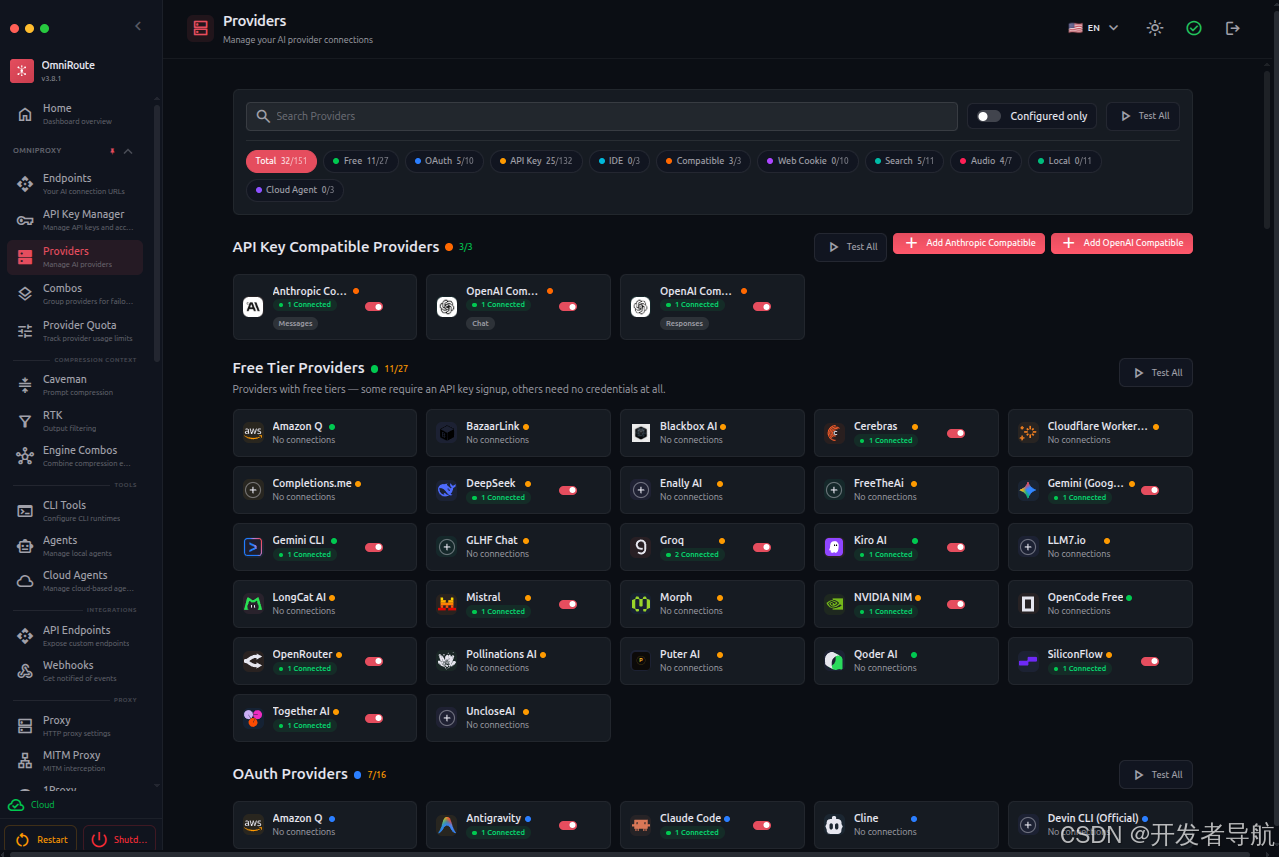Toggle the OpenRouter provider switch
The width and height of the screenshot is (1279, 857).
tap(374, 662)
